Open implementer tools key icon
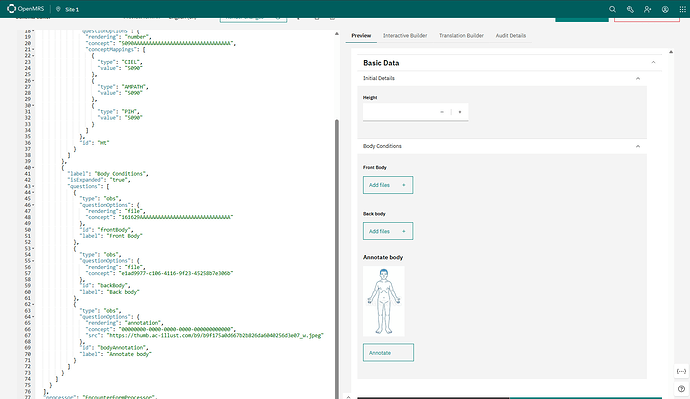This screenshot has width=690, height=399. 630,9
